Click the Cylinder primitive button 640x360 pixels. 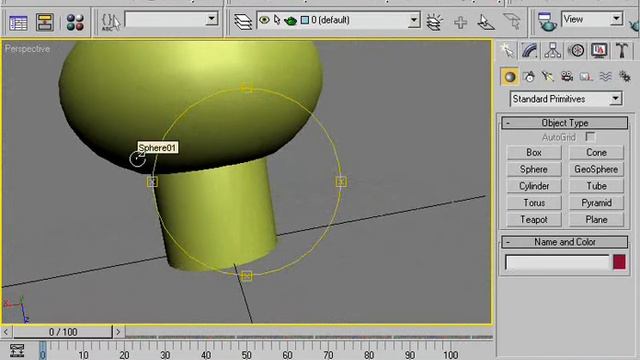coord(534,186)
